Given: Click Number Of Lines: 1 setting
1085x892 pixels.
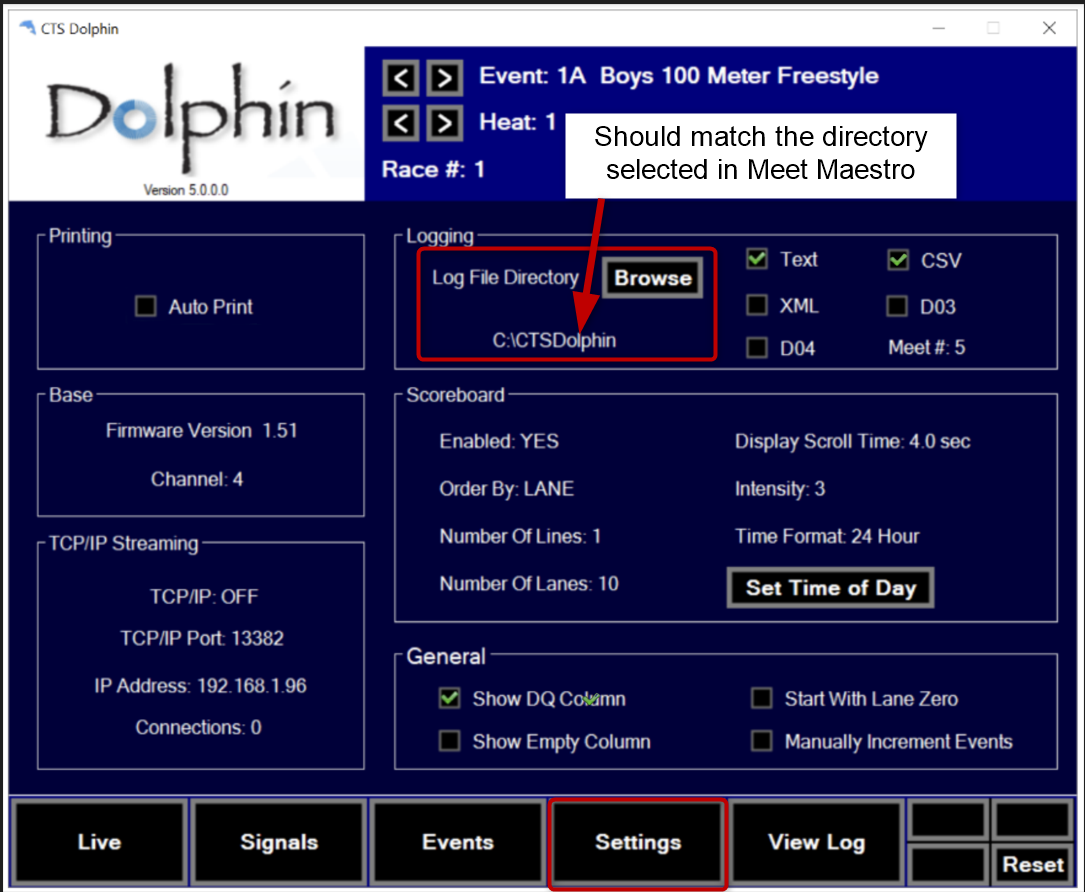Looking at the screenshot, I should pos(520,536).
